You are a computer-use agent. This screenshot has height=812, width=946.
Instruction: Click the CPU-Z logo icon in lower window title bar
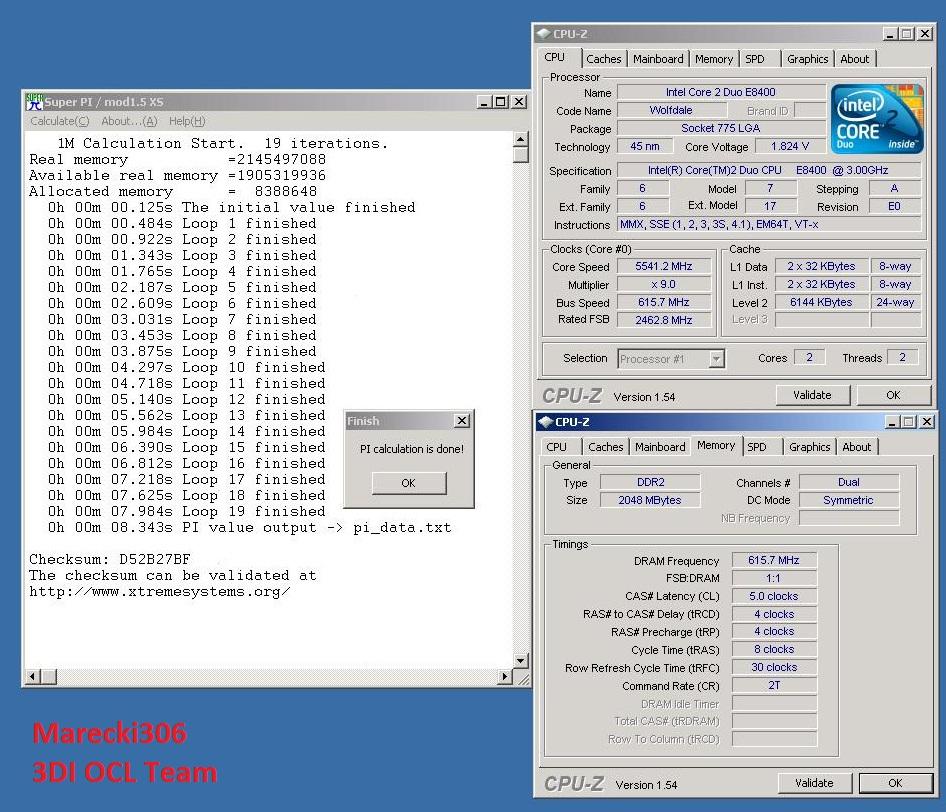[x=545, y=422]
